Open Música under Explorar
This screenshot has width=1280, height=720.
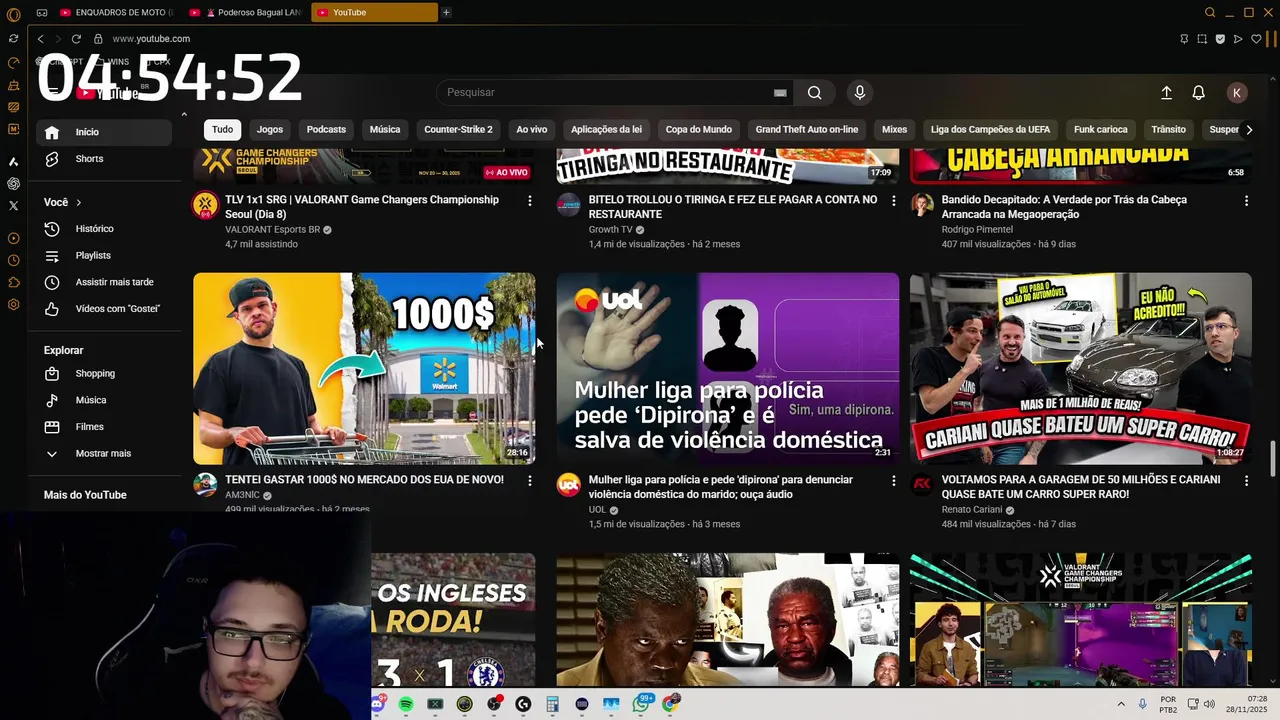point(104,400)
